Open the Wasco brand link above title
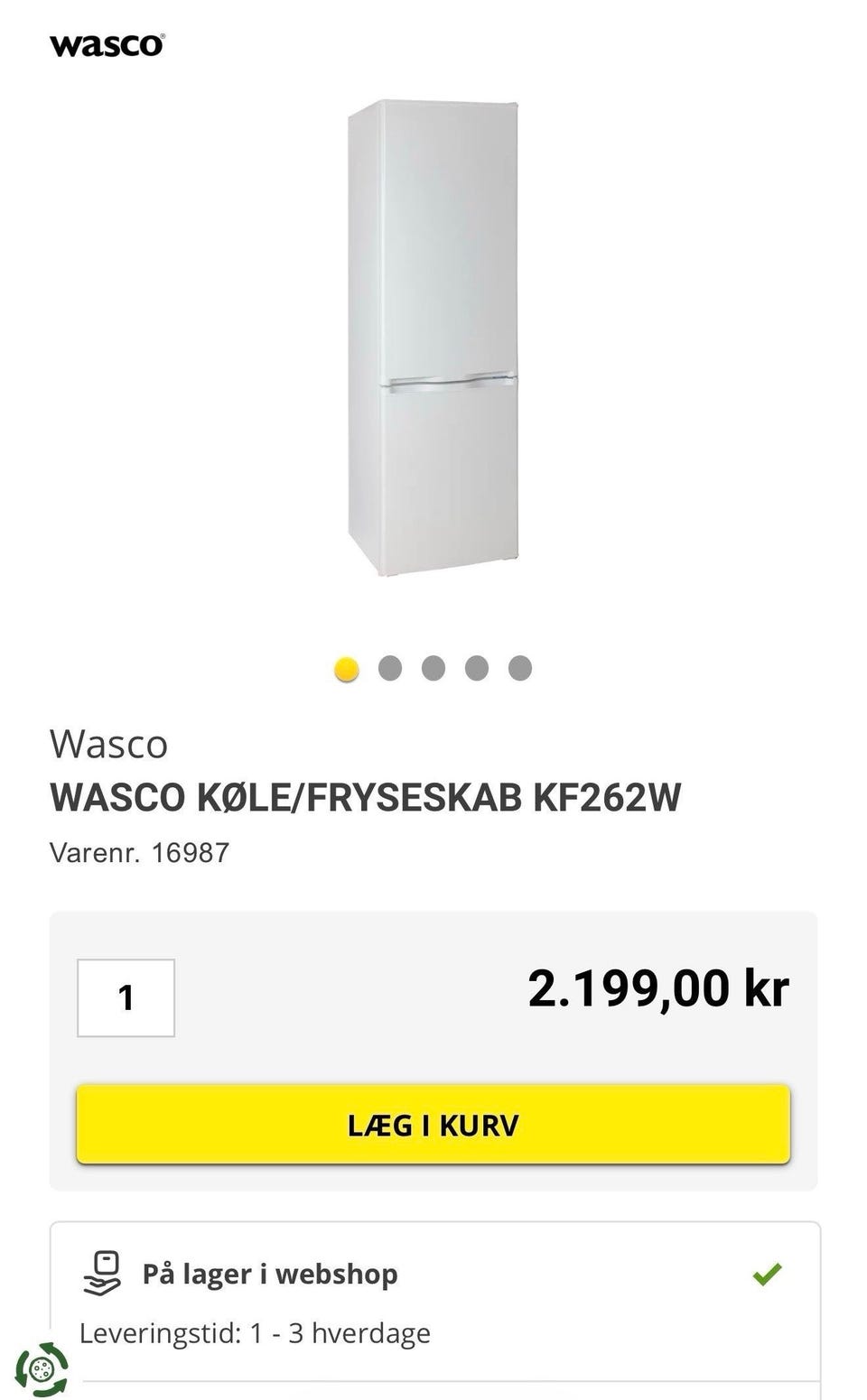 (x=108, y=745)
